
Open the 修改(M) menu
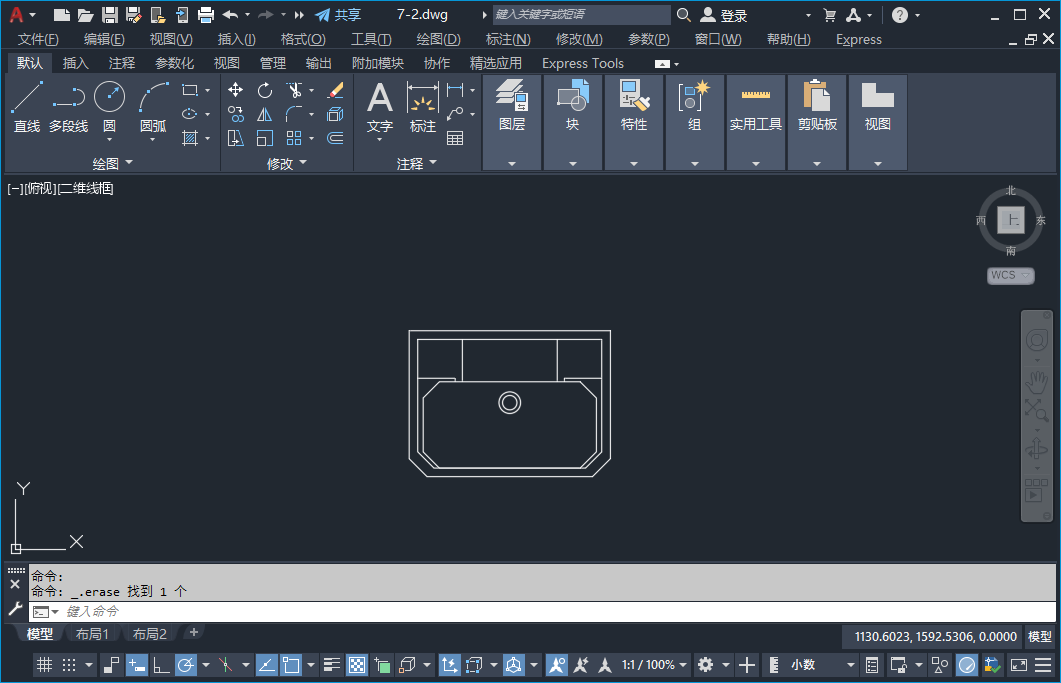click(x=579, y=39)
